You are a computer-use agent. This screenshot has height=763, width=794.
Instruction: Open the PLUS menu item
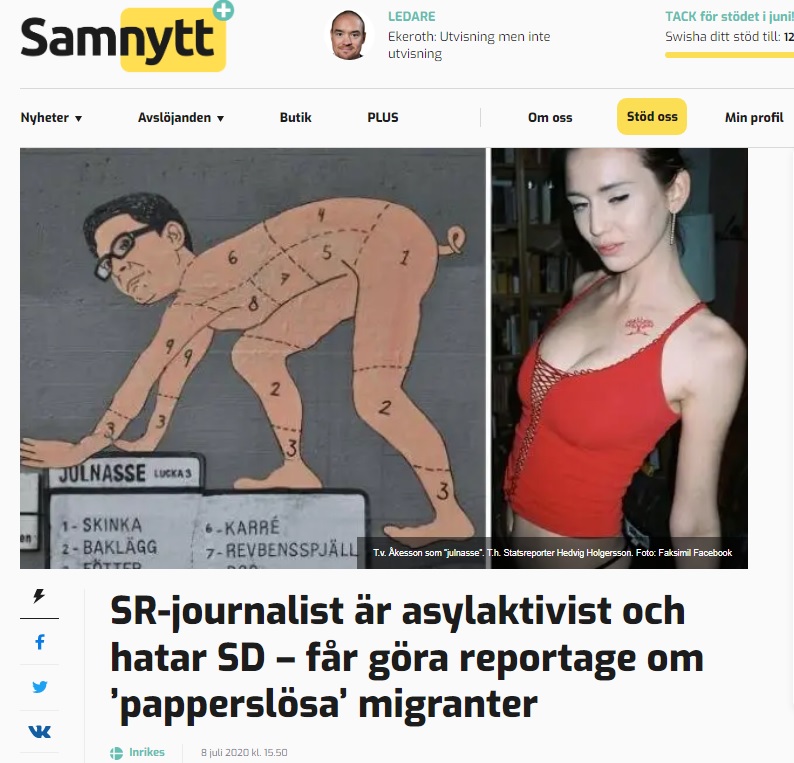[383, 117]
